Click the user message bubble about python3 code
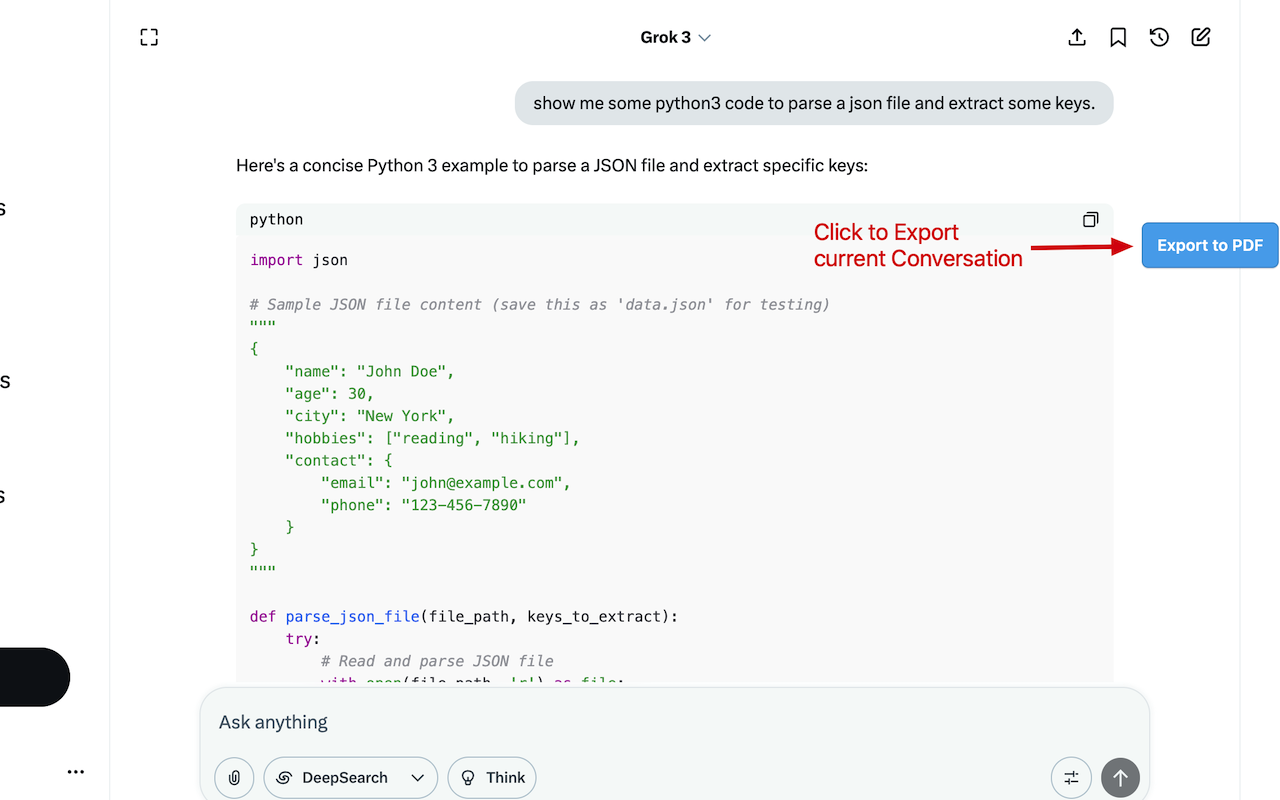This screenshot has width=1280, height=800. tap(814, 103)
